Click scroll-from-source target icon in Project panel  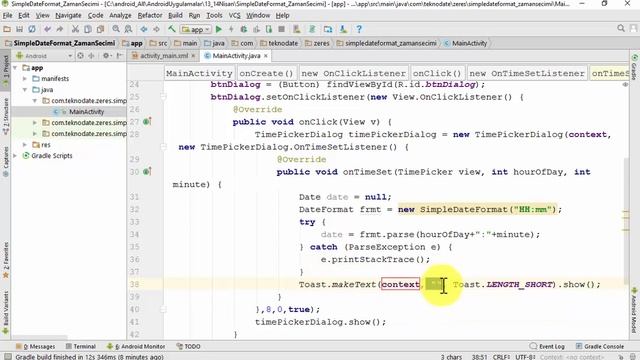click(x=80, y=56)
